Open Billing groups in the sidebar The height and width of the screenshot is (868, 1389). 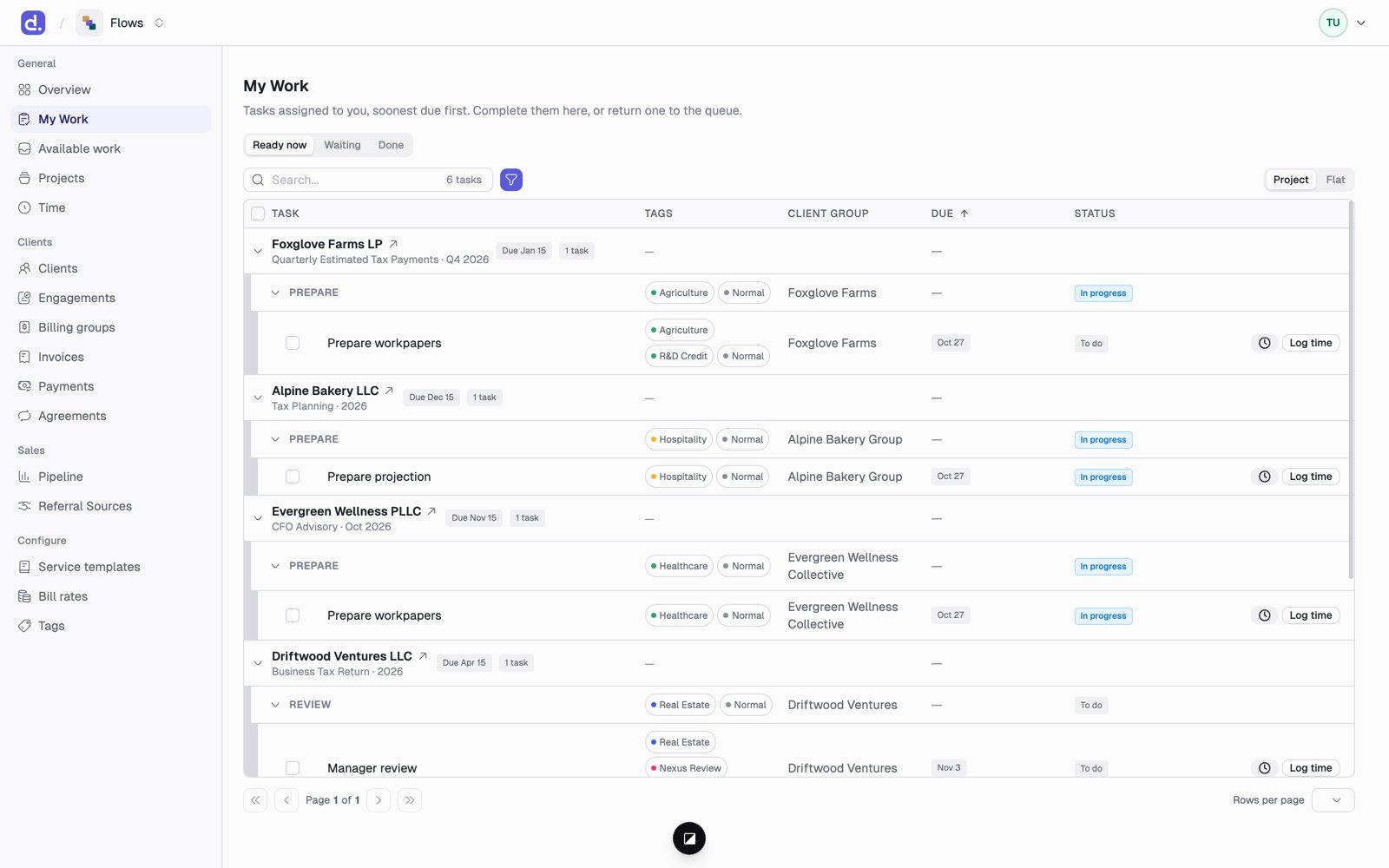[111, 327]
